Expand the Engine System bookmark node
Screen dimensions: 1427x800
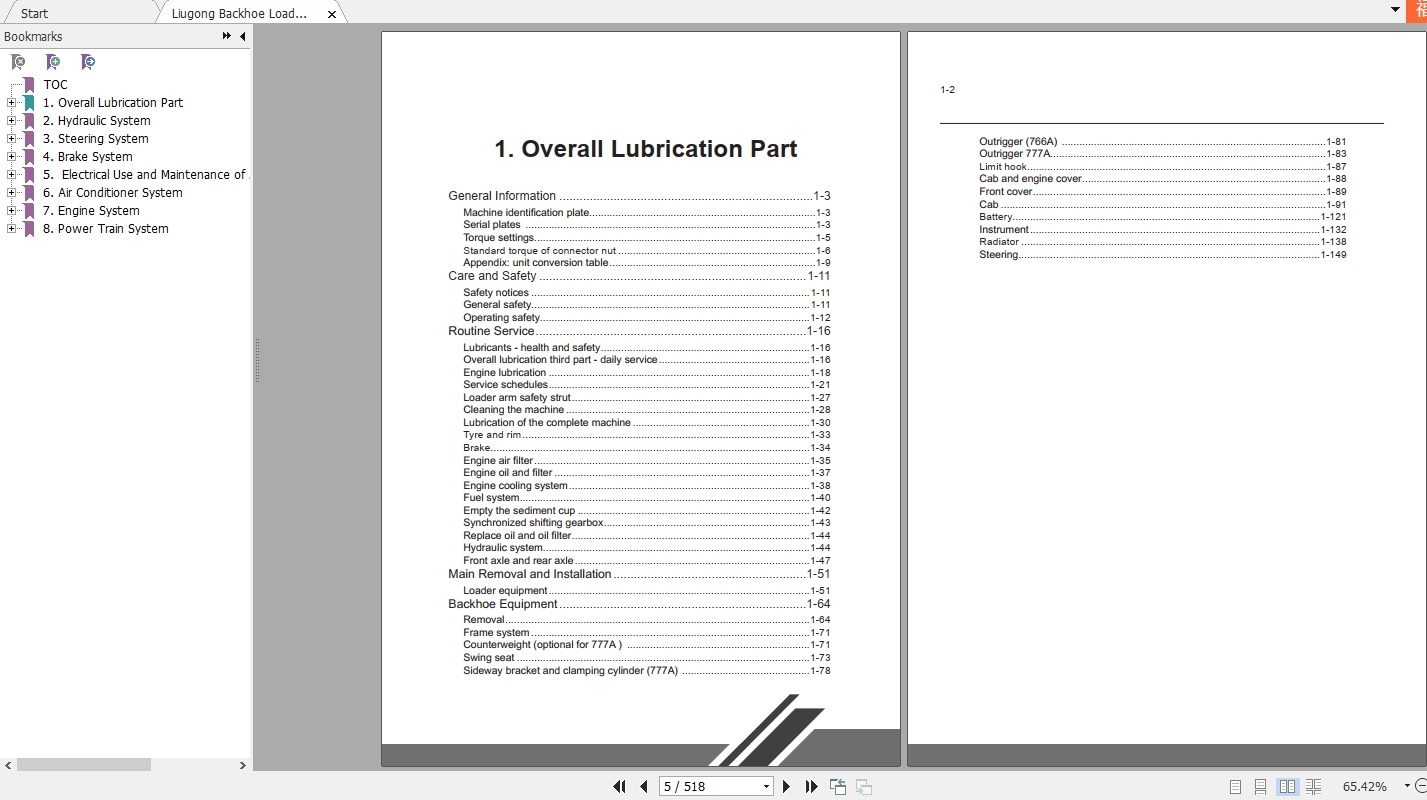point(11,211)
